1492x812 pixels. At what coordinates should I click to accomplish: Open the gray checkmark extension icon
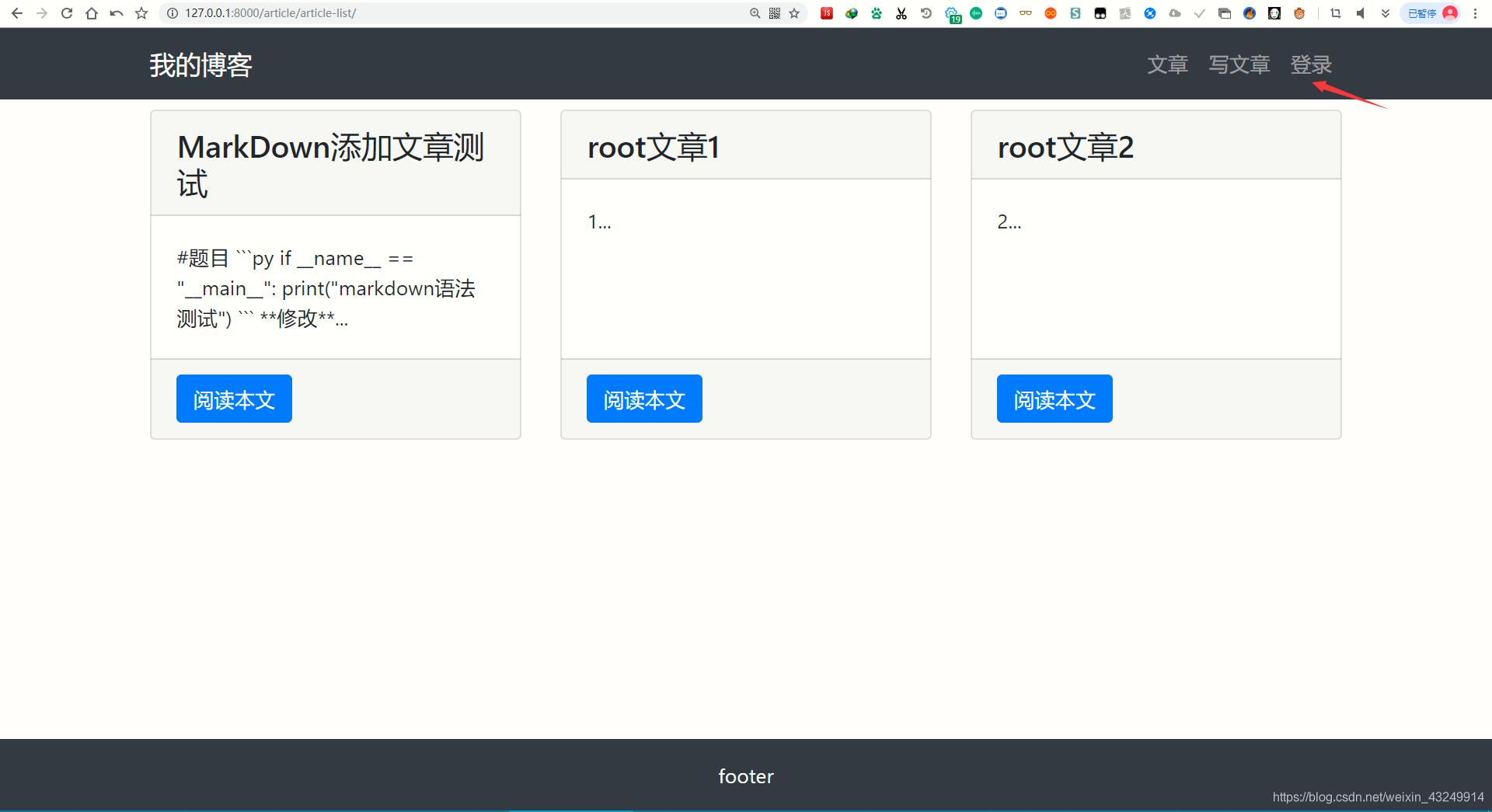point(1200,13)
